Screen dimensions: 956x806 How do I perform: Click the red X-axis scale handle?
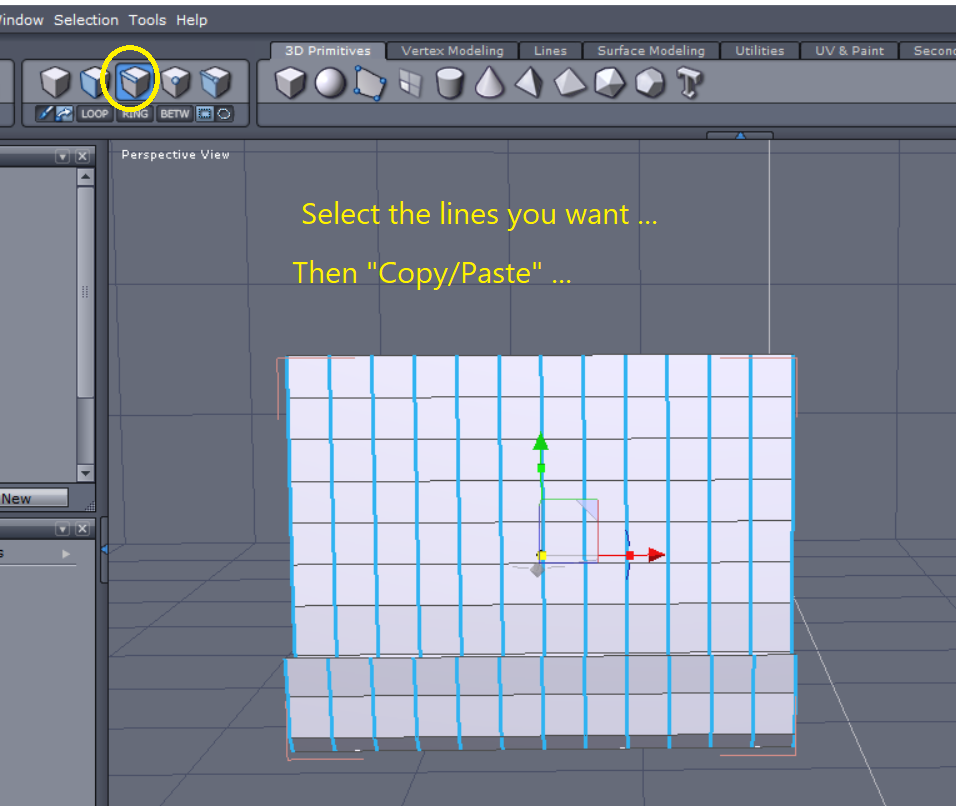(x=630, y=555)
